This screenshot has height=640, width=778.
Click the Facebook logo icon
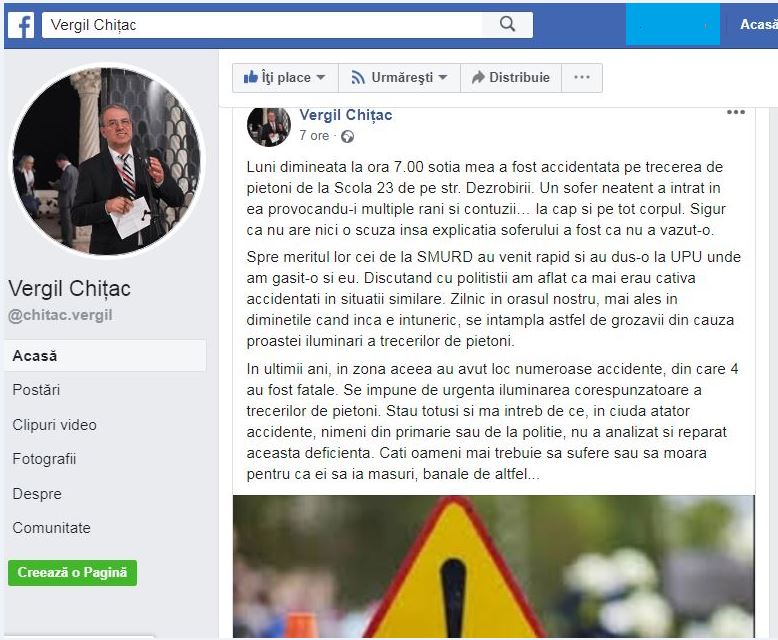point(21,25)
